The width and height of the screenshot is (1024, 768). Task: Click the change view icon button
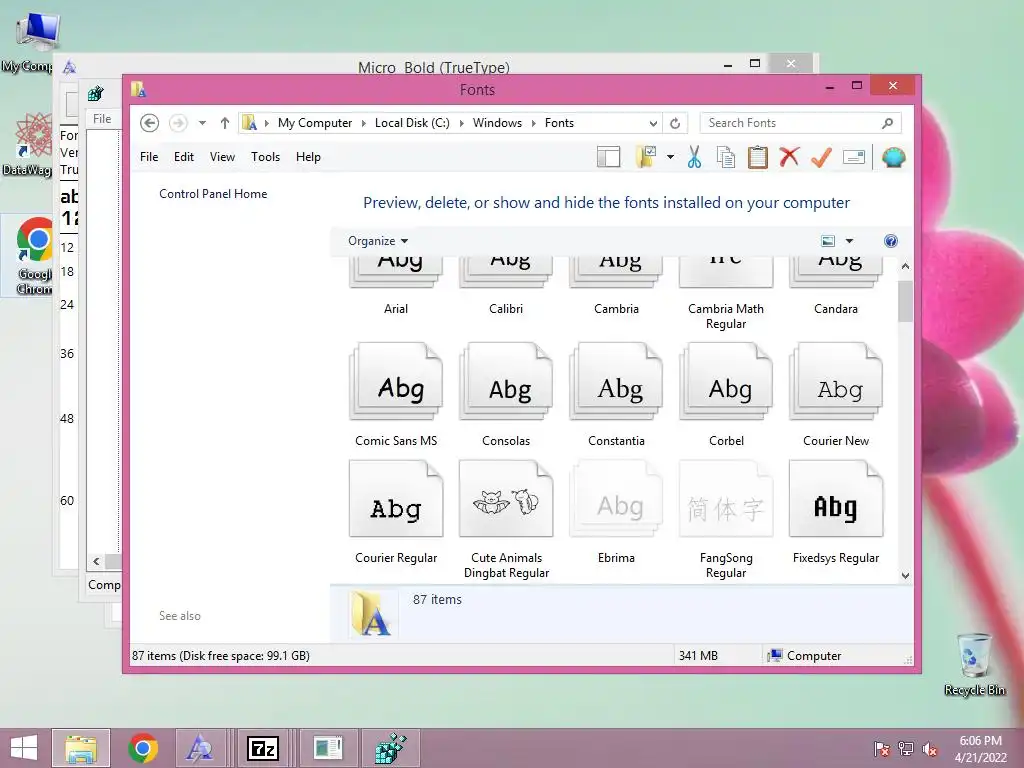pyautogui.click(x=828, y=241)
